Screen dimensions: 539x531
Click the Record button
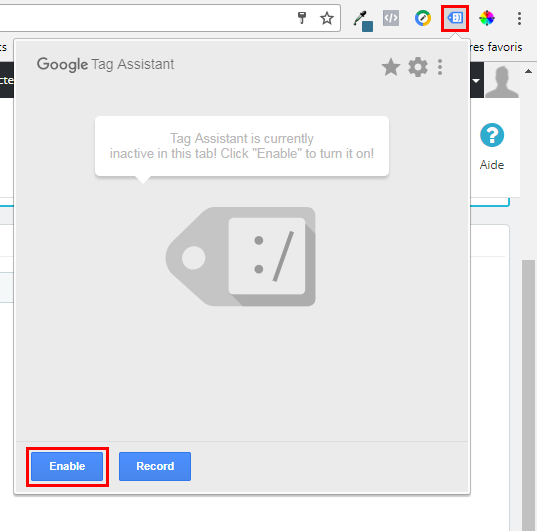pyautogui.click(x=155, y=466)
